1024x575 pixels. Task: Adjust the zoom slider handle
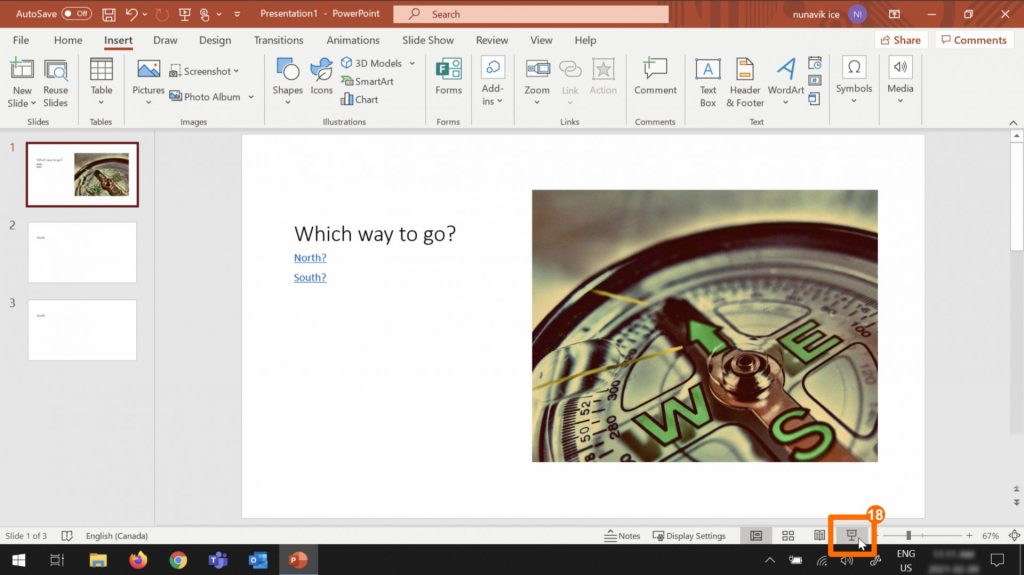click(908, 536)
